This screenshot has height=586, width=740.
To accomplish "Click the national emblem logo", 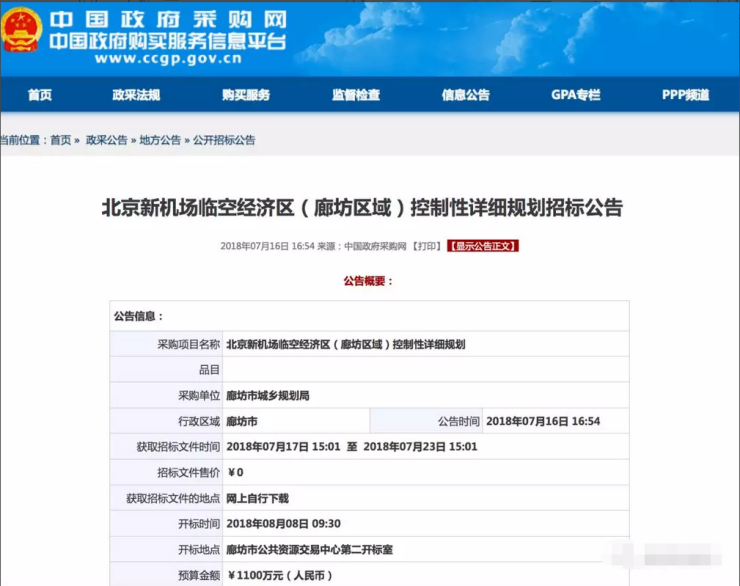I will [x=21, y=30].
